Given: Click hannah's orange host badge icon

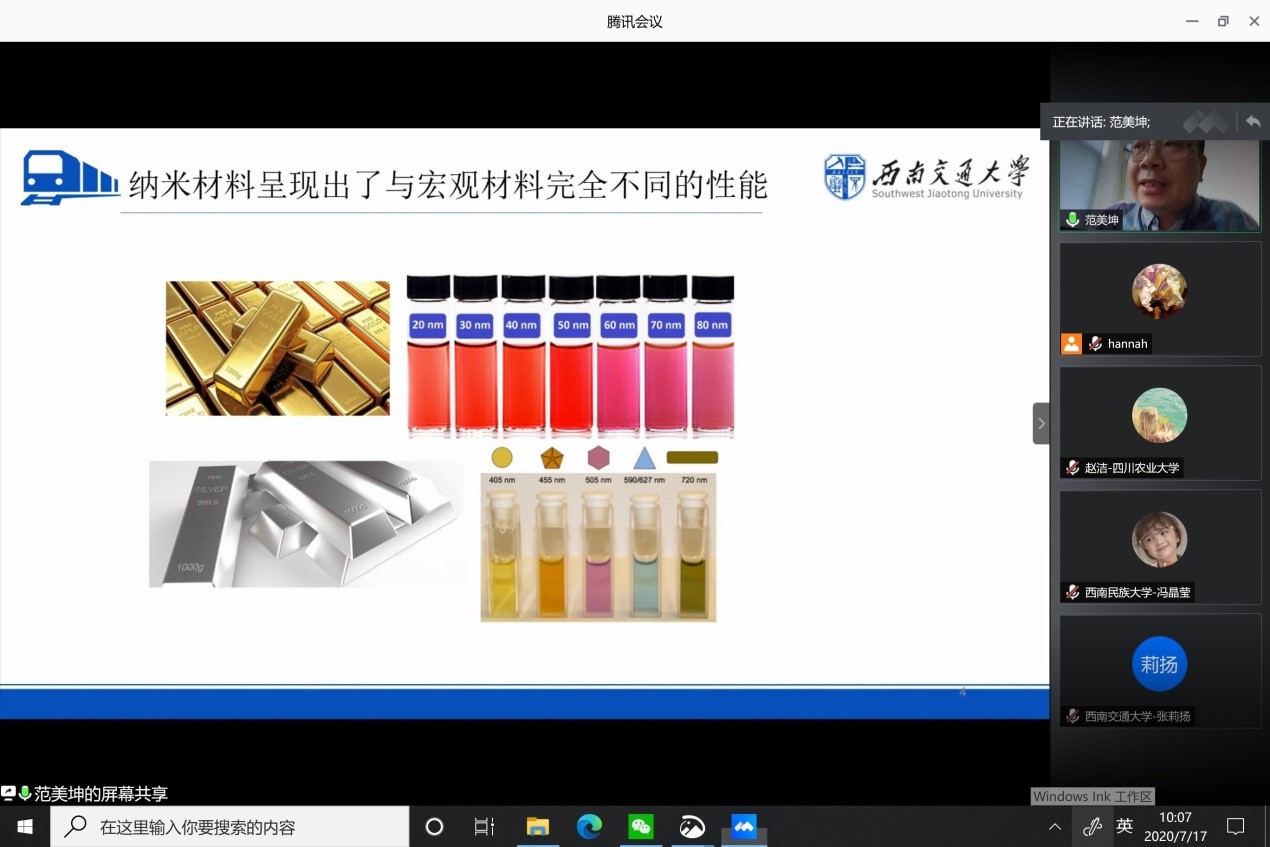Looking at the screenshot, I should (x=1071, y=343).
